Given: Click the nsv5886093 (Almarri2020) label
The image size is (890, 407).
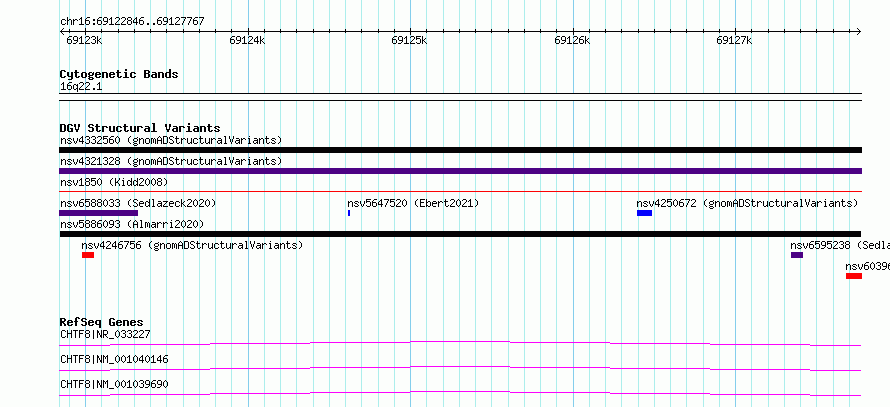Looking at the screenshot, I should (x=132, y=224).
